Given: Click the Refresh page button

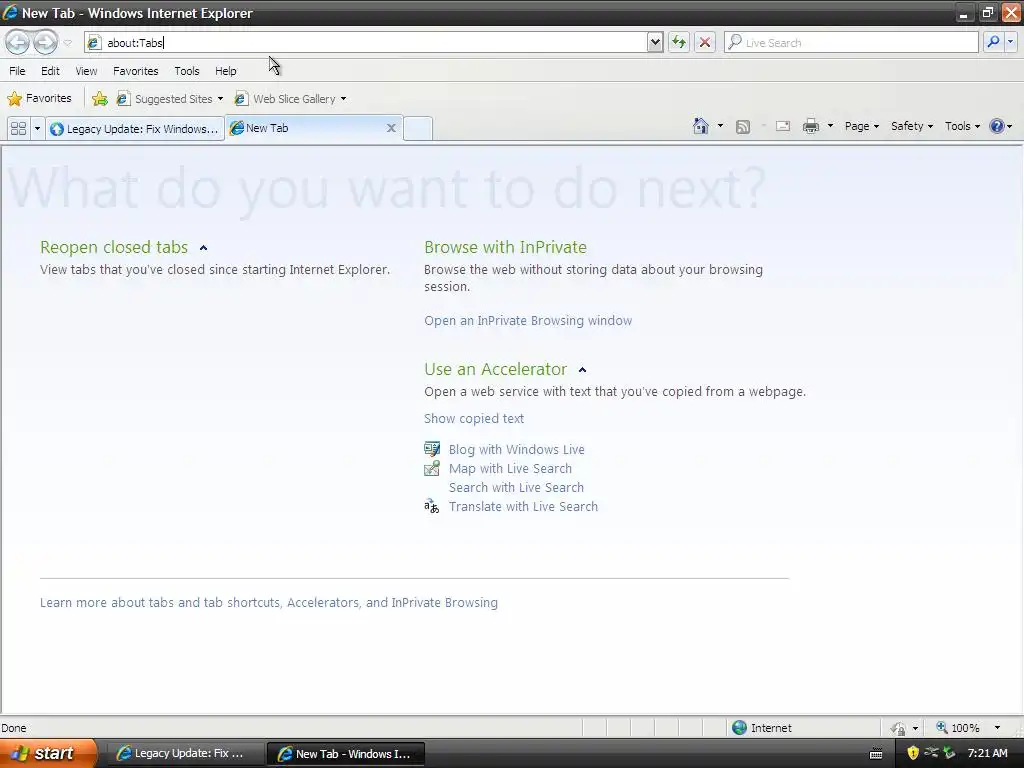Looking at the screenshot, I should click(x=679, y=42).
